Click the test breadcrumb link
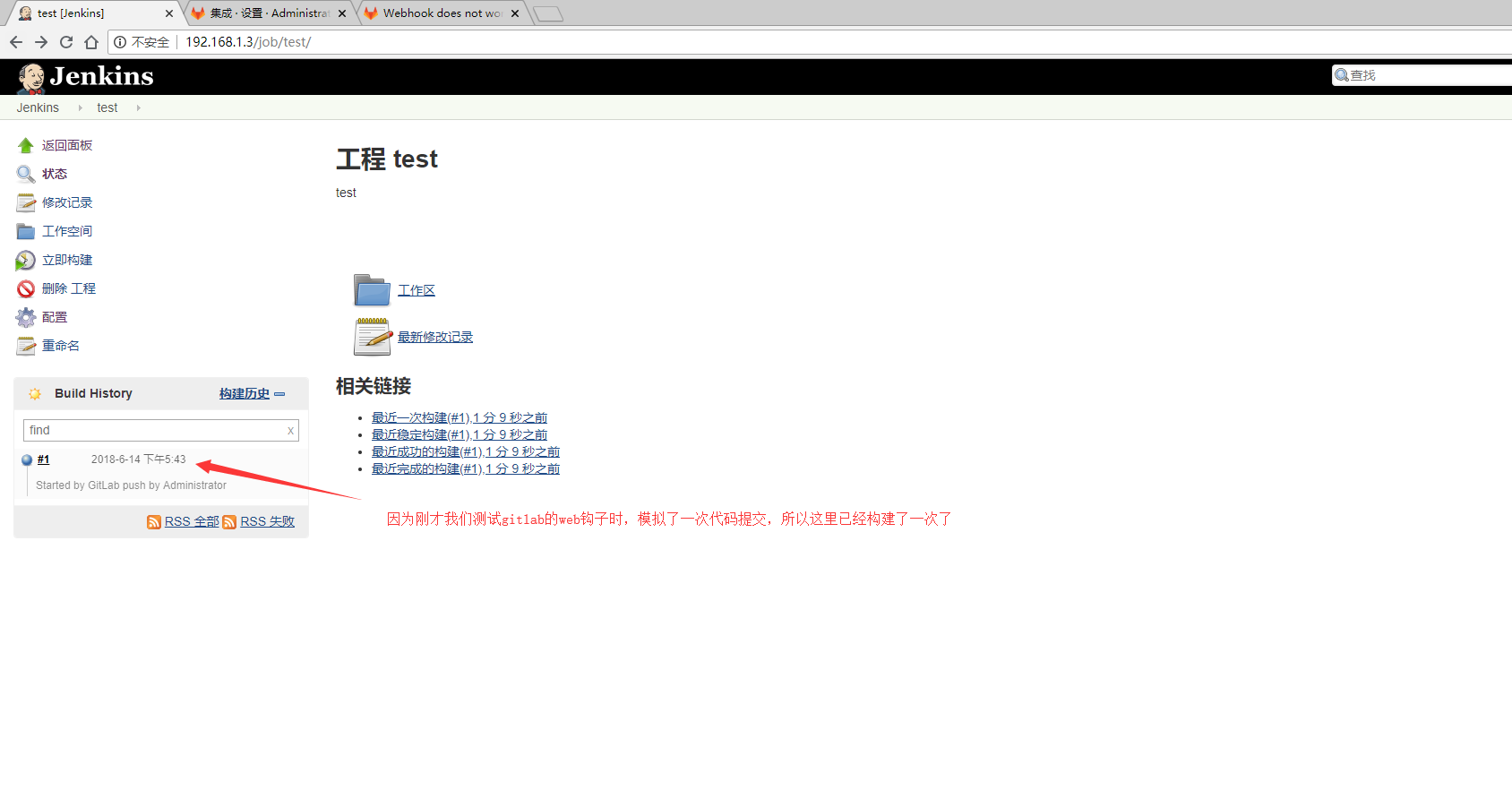Viewport: 1512px width, 790px height. [x=107, y=107]
